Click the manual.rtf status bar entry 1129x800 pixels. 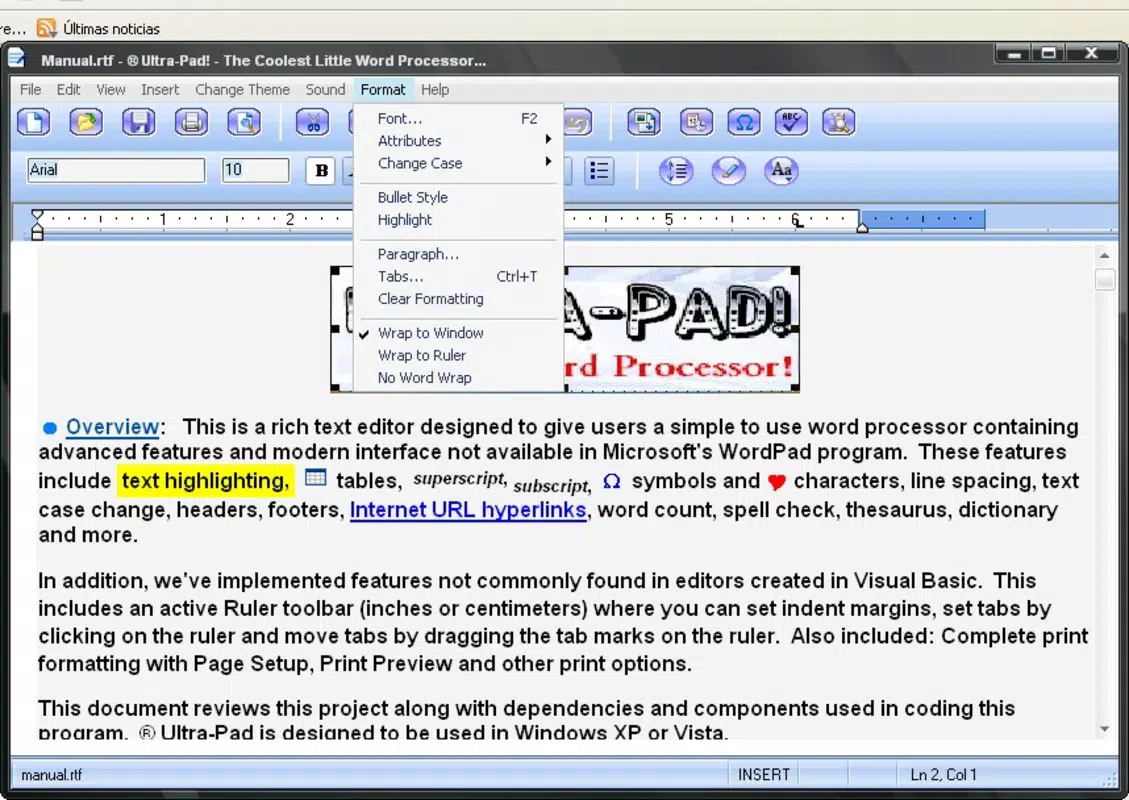point(52,776)
